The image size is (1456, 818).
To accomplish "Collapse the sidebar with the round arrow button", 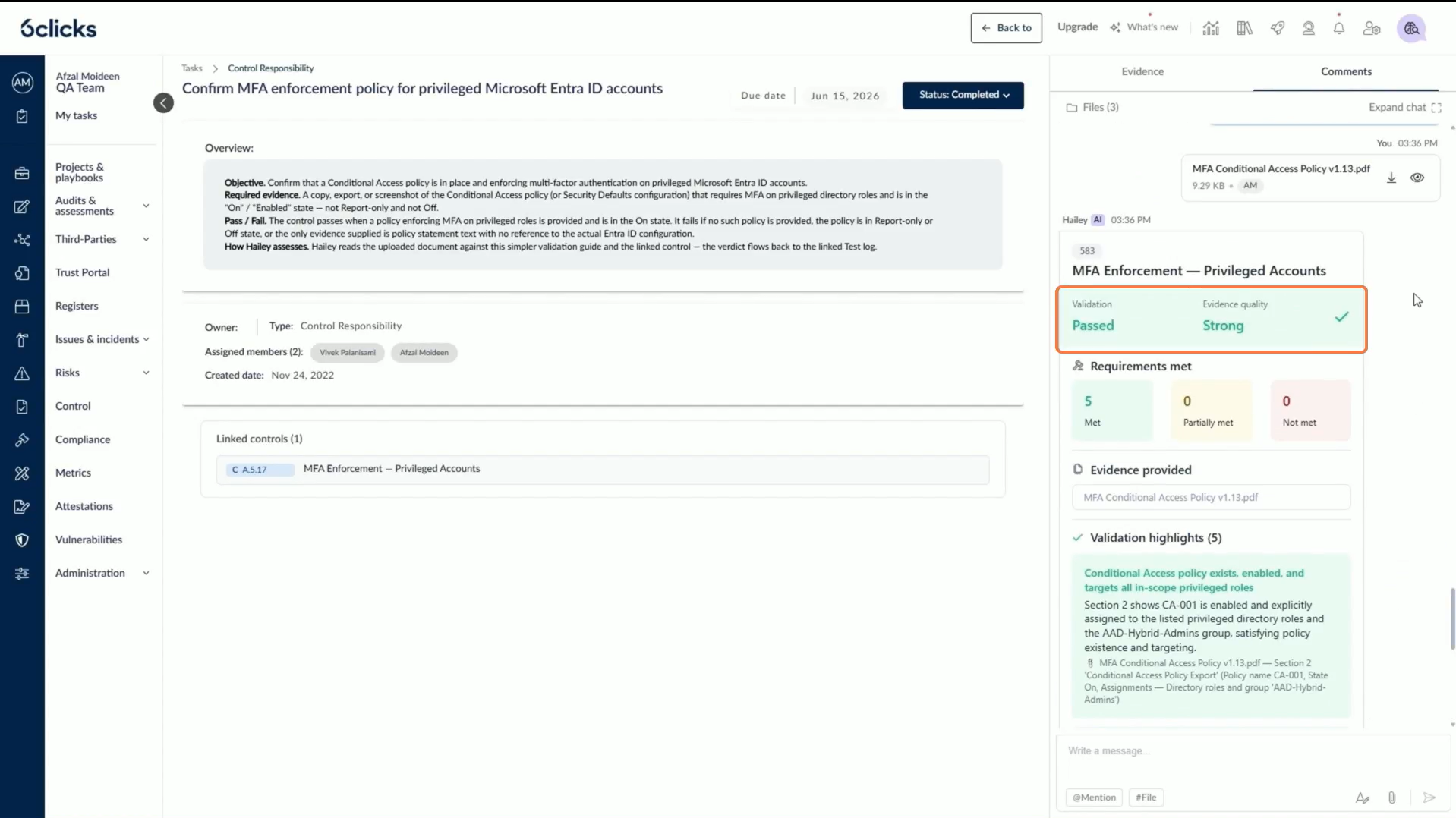I will 163,103.
